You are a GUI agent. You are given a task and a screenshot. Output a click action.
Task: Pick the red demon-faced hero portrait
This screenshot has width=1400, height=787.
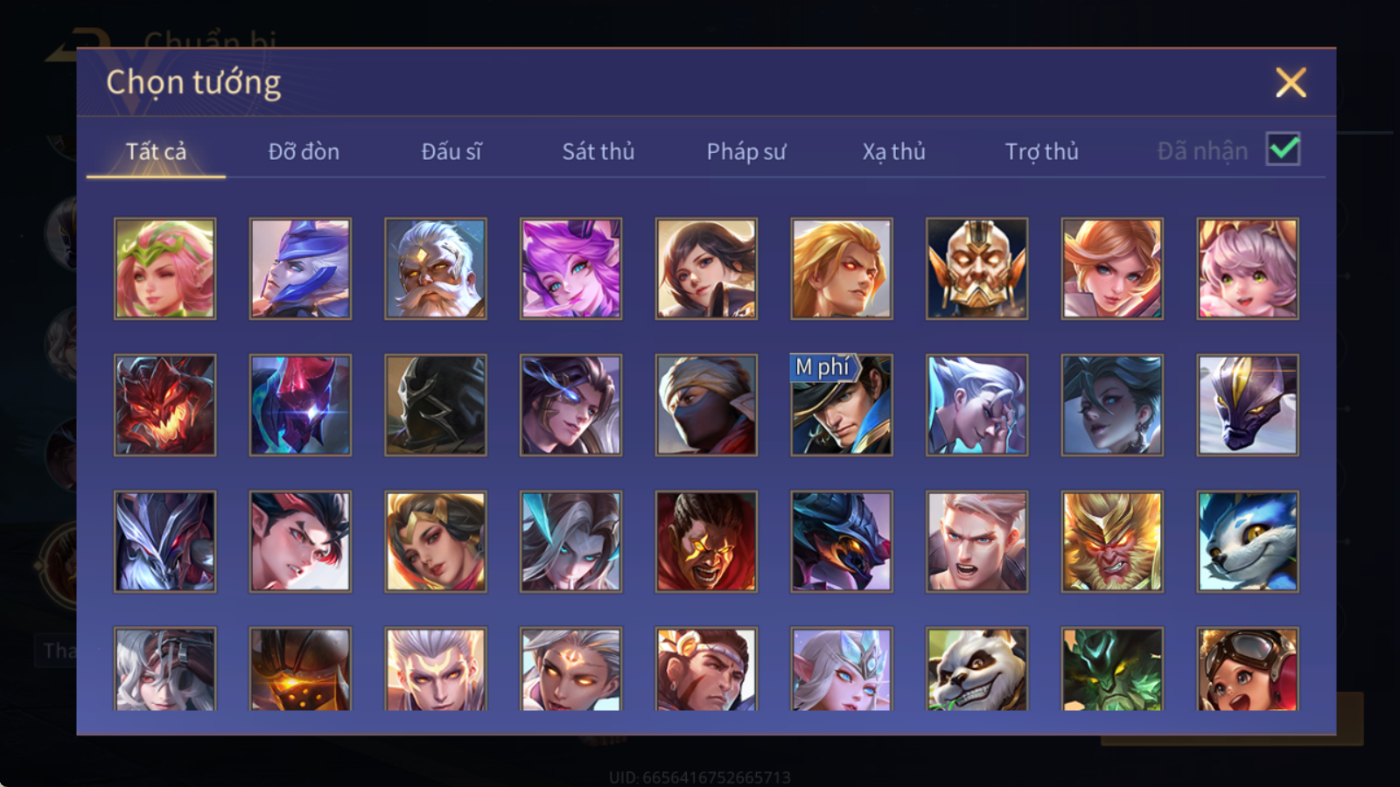[x=165, y=405]
